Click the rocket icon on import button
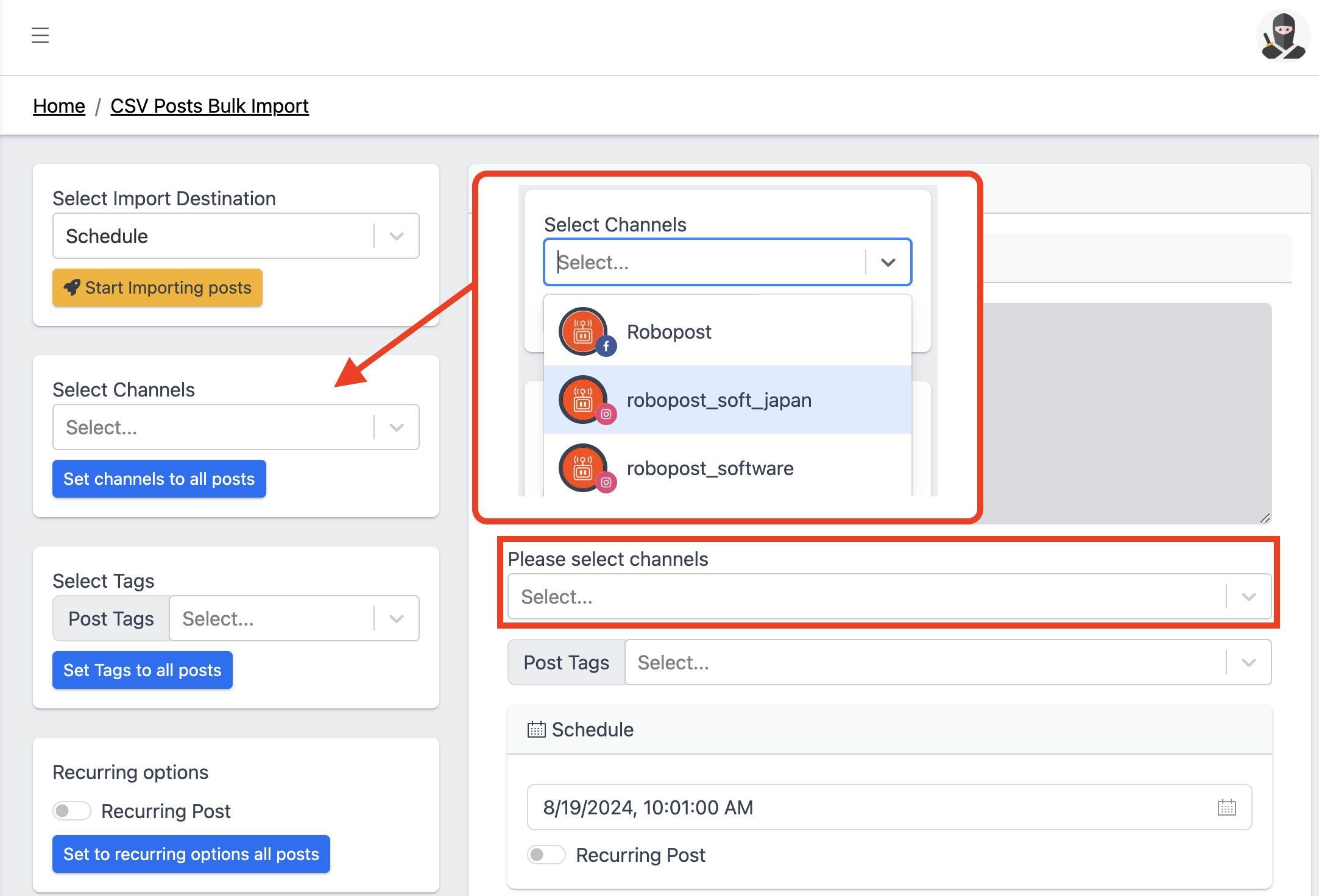1319x896 pixels. pyautogui.click(x=72, y=287)
